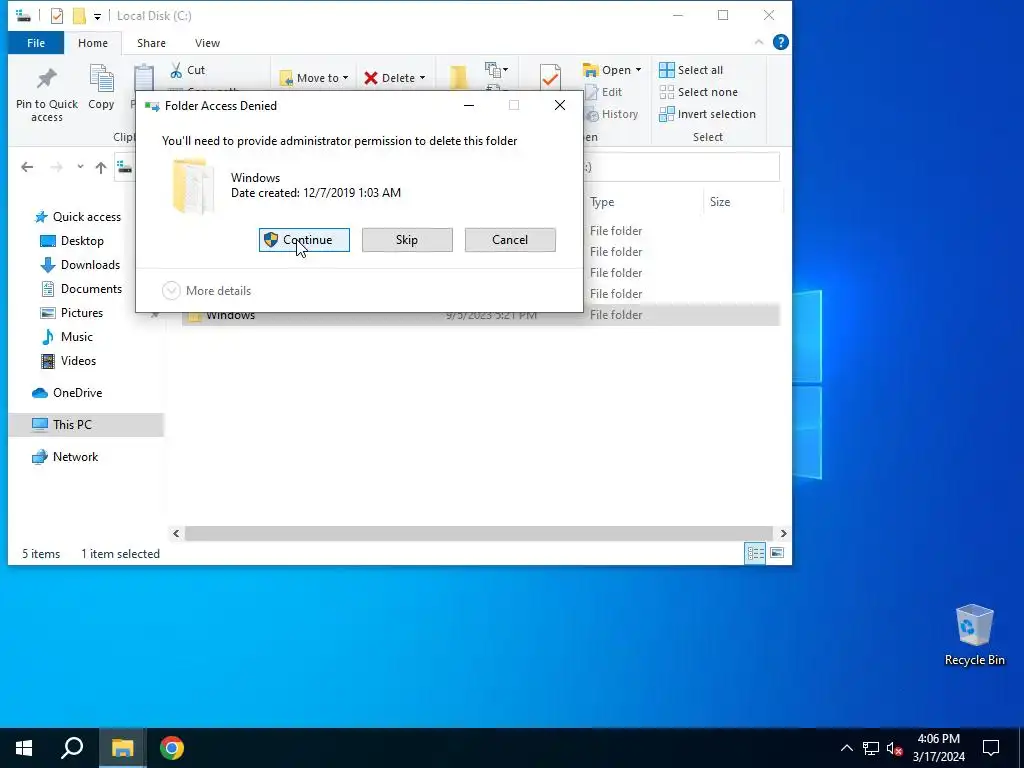Click quick access toolbar New folder icon

pos(79,15)
